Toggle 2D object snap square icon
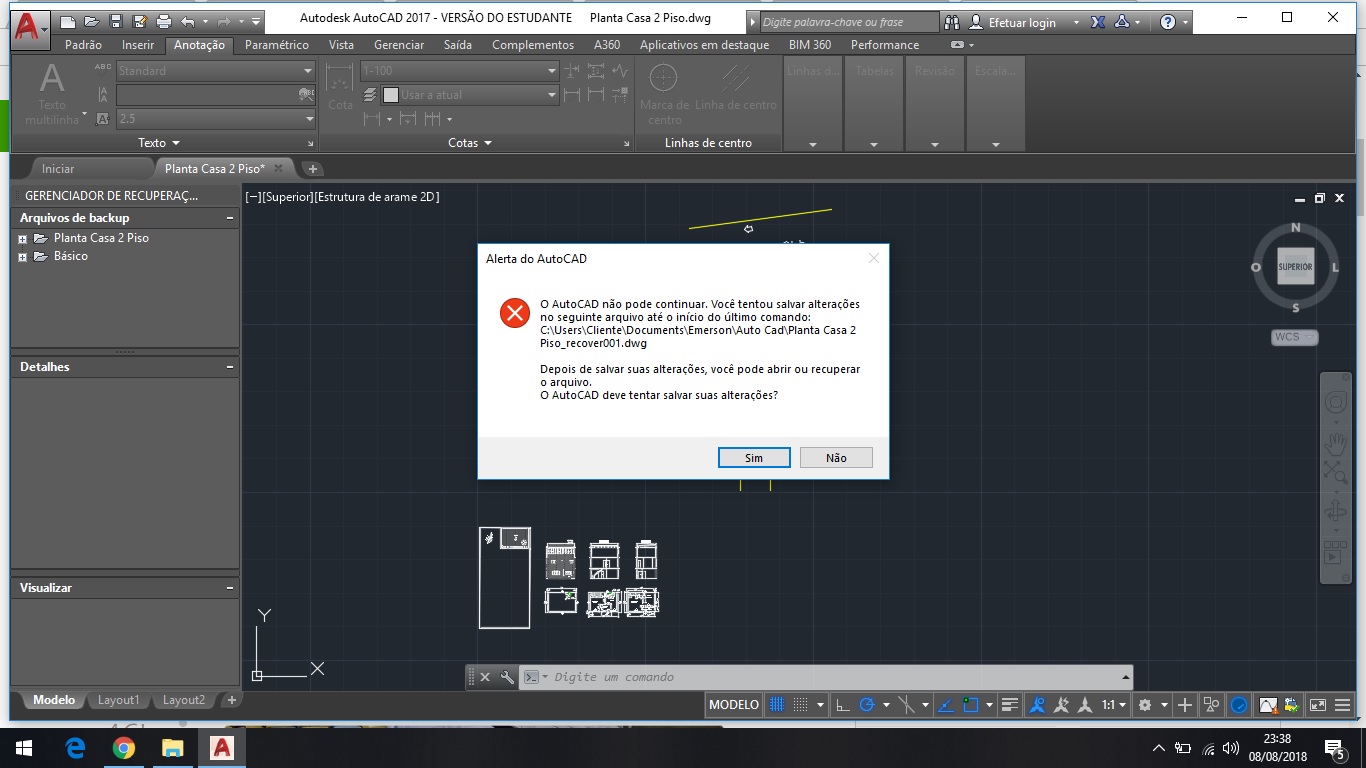1366x768 pixels. (x=971, y=705)
